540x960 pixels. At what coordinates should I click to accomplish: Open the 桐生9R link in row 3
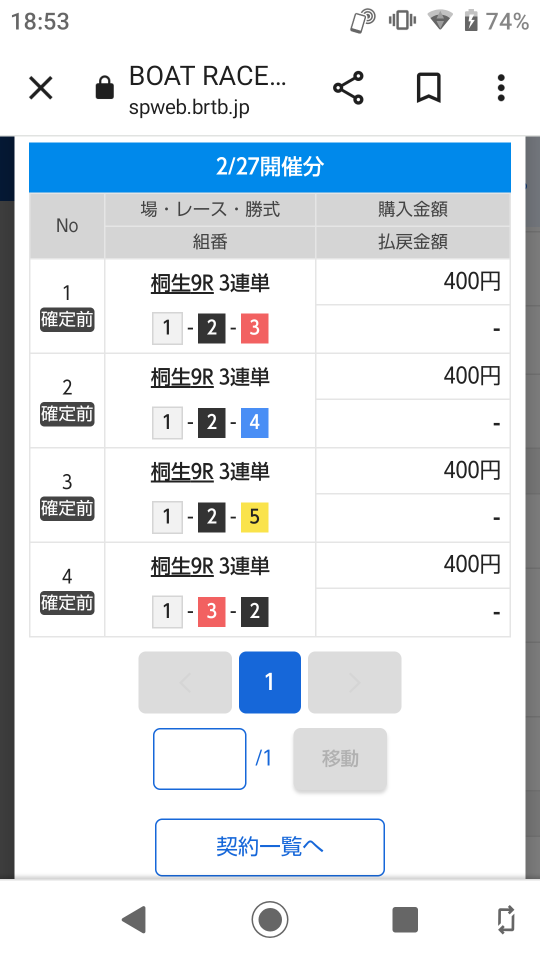tap(182, 471)
